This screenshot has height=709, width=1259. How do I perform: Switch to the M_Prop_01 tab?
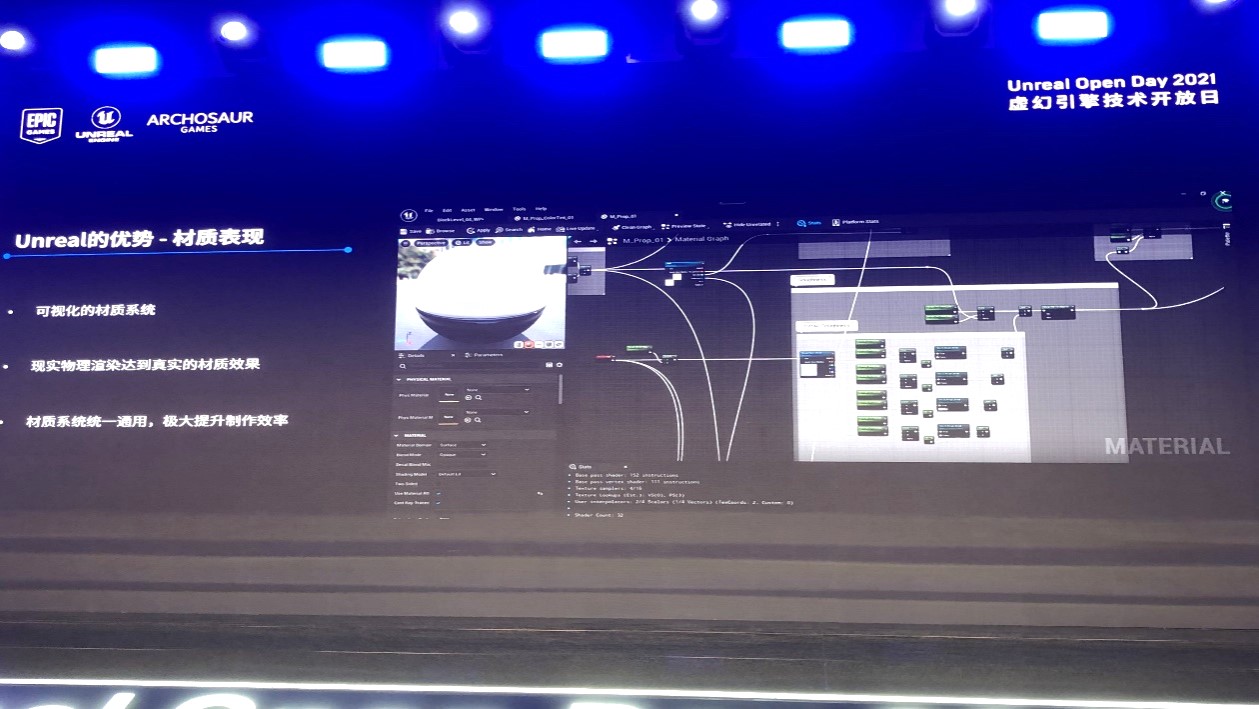click(x=619, y=217)
